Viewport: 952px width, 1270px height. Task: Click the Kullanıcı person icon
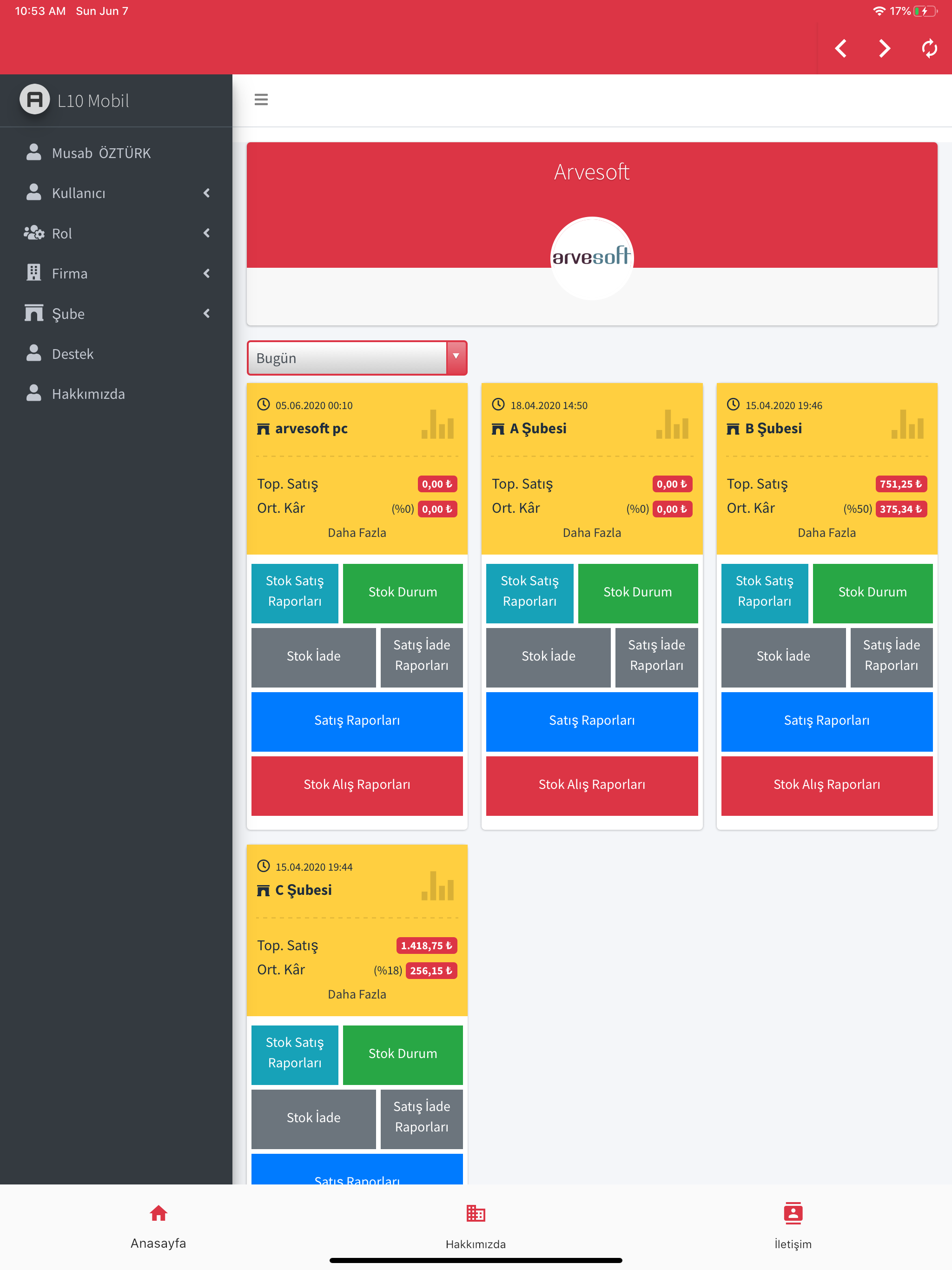34,192
